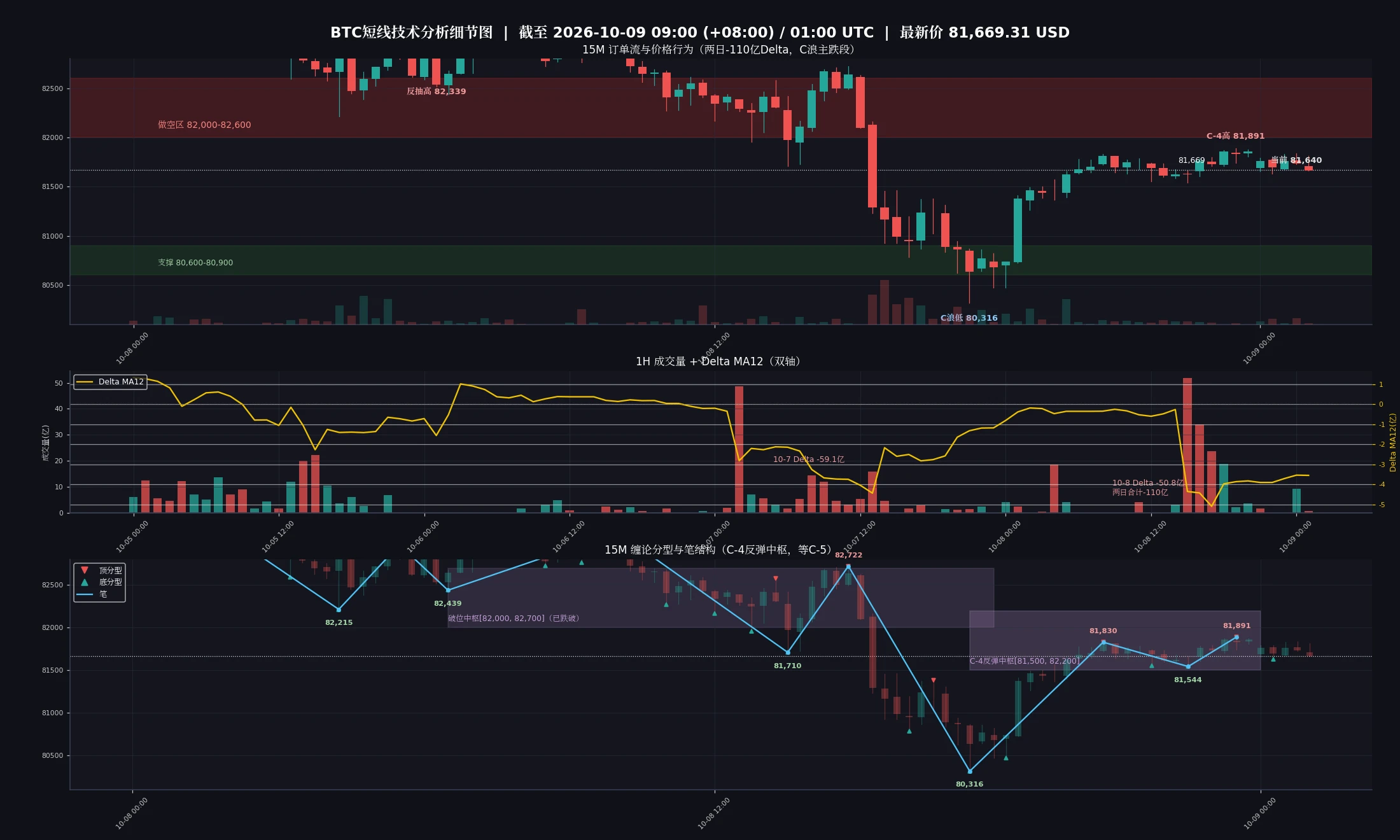
Task: Click the '破位中枢[82,000, 82,700]' box label
Action: tap(514, 619)
